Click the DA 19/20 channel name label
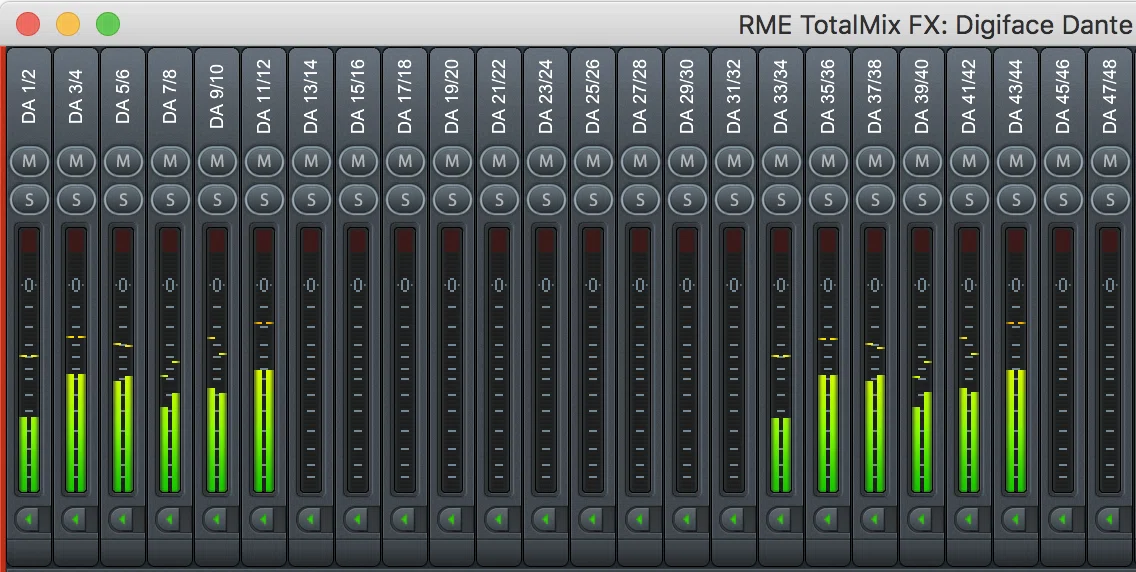Viewport: 1136px width, 572px height. tap(452, 97)
